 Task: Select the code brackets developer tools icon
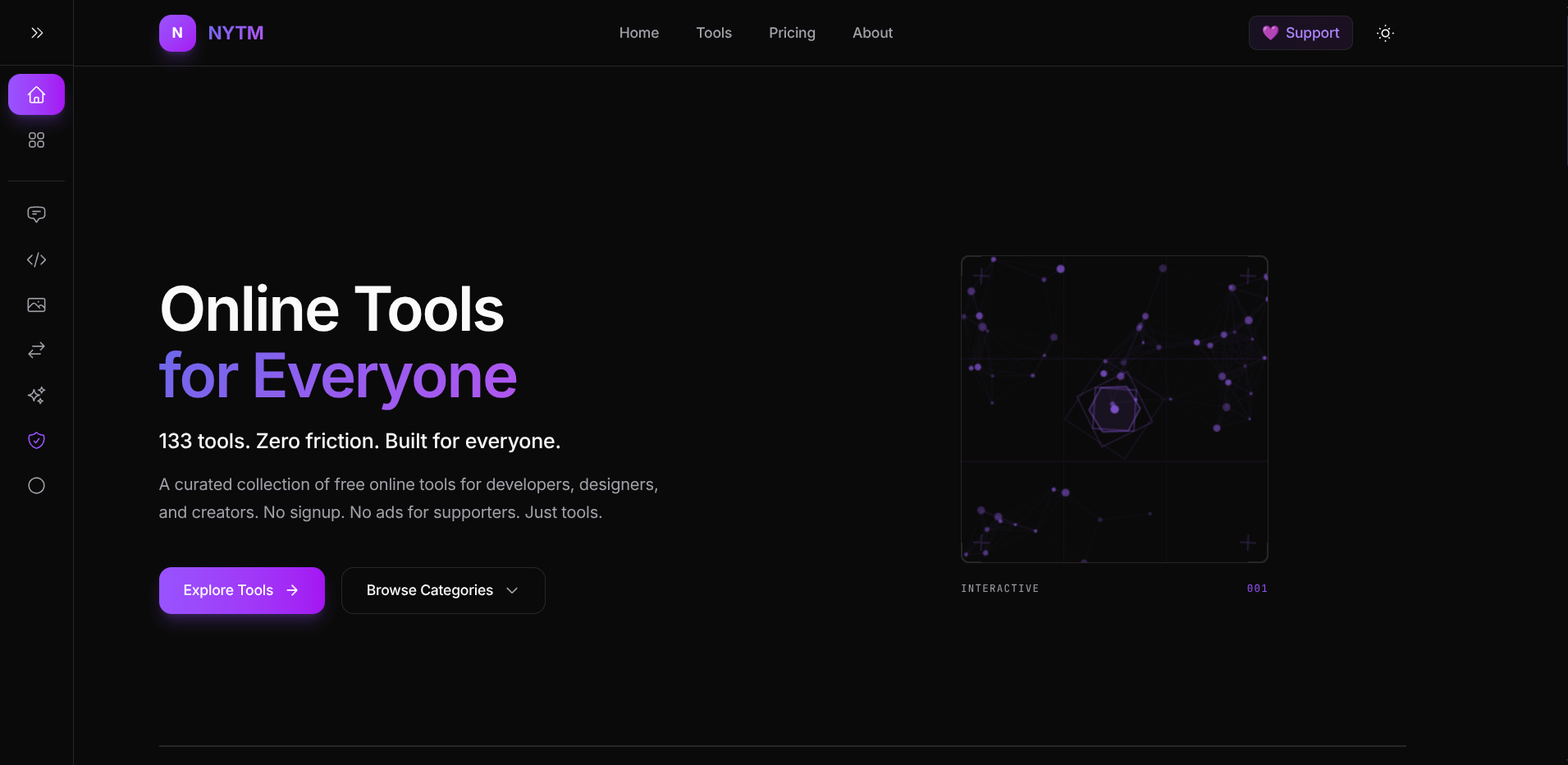pos(36,260)
